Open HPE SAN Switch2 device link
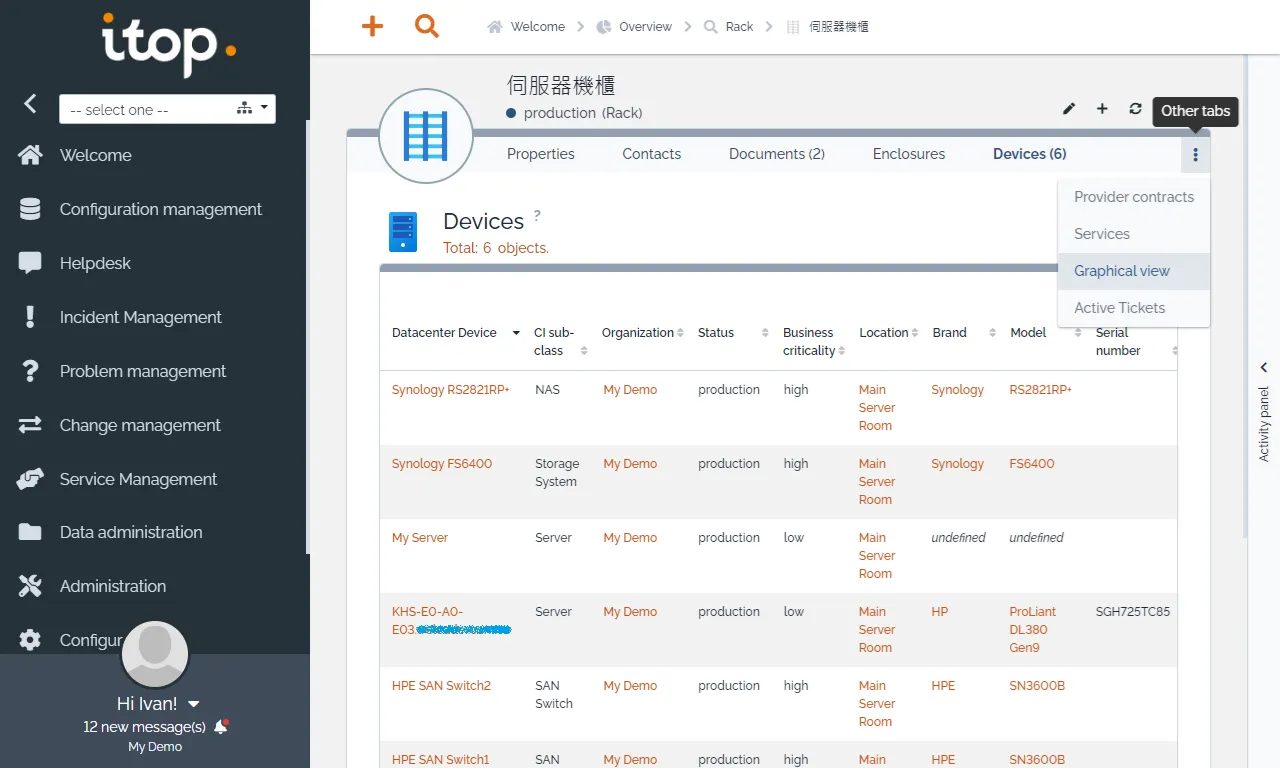This screenshot has height=768, width=1280. [441, 686]
